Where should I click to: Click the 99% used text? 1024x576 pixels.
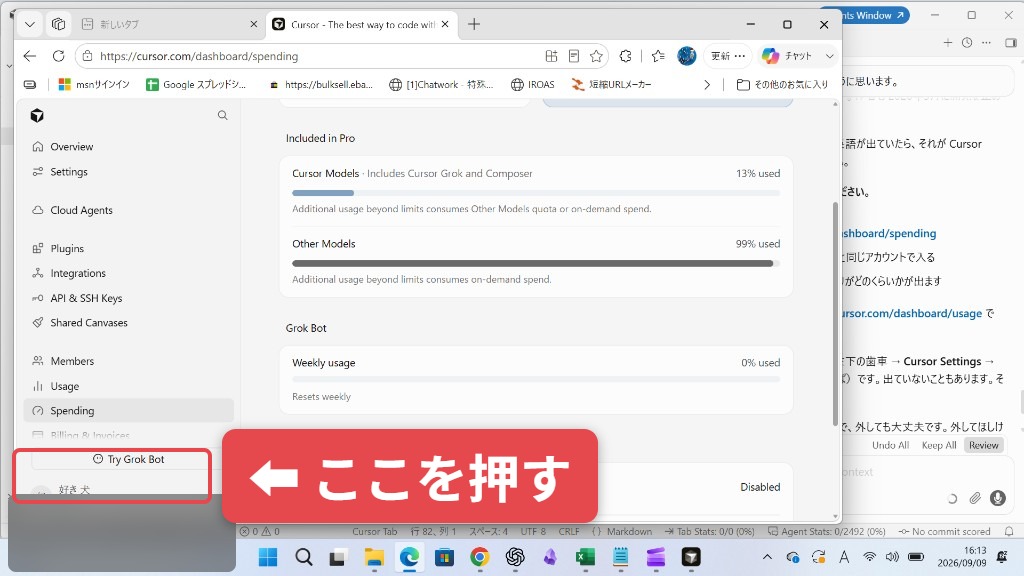(758, 244)
